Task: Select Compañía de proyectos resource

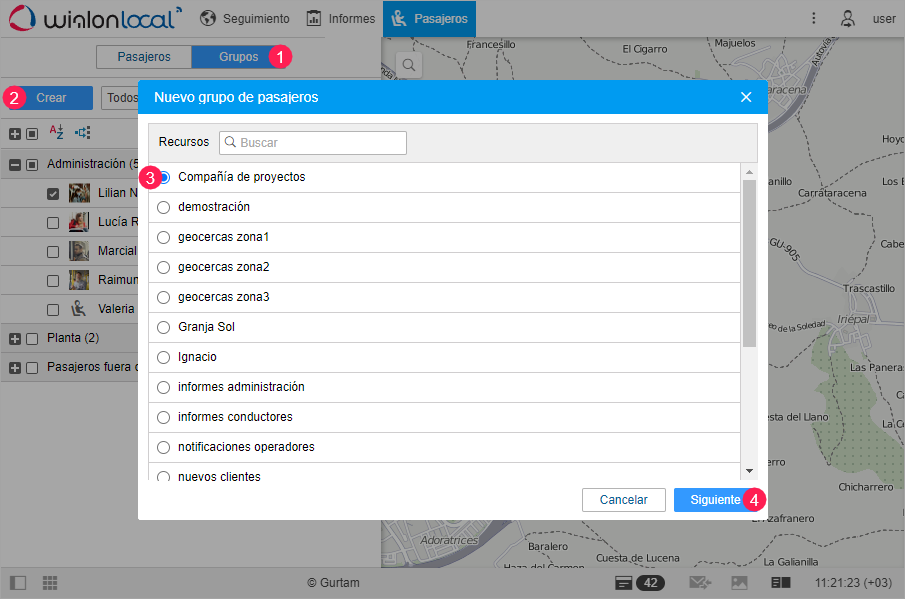Action: click(164, 177)
